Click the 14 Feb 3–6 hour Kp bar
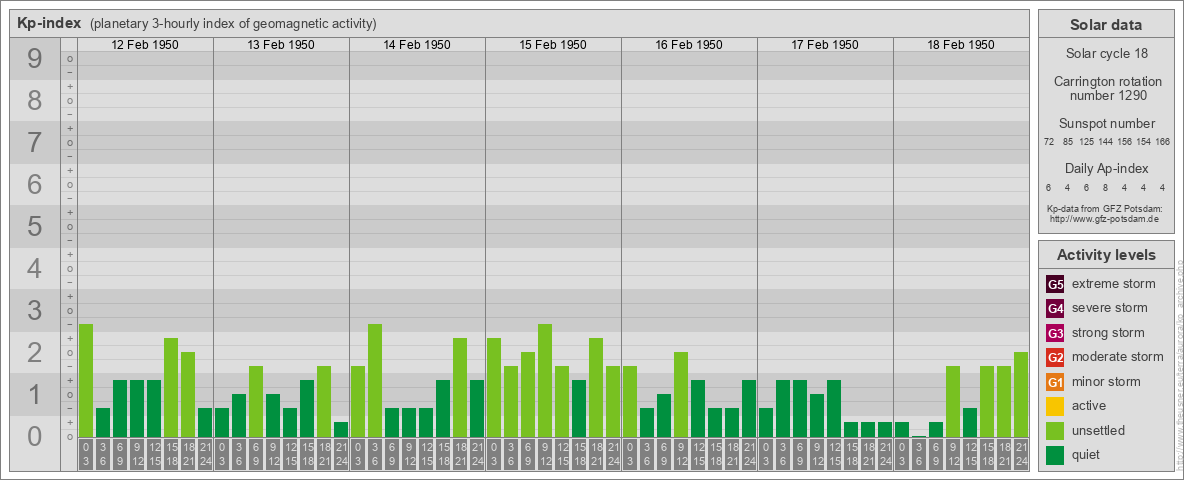Image resolution: width=1184 pixels, height=480 pixels. (375, 380)
